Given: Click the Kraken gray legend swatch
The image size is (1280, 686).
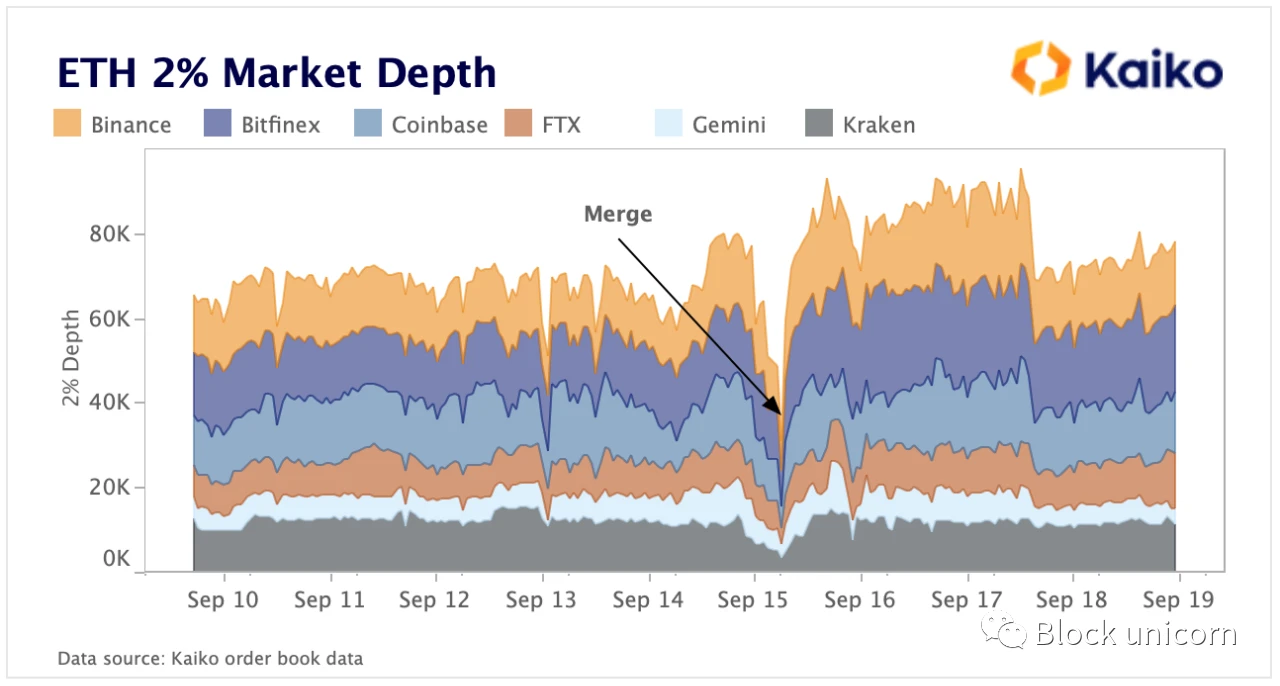Looking at the screenshot, I should (x=819, y=124).
